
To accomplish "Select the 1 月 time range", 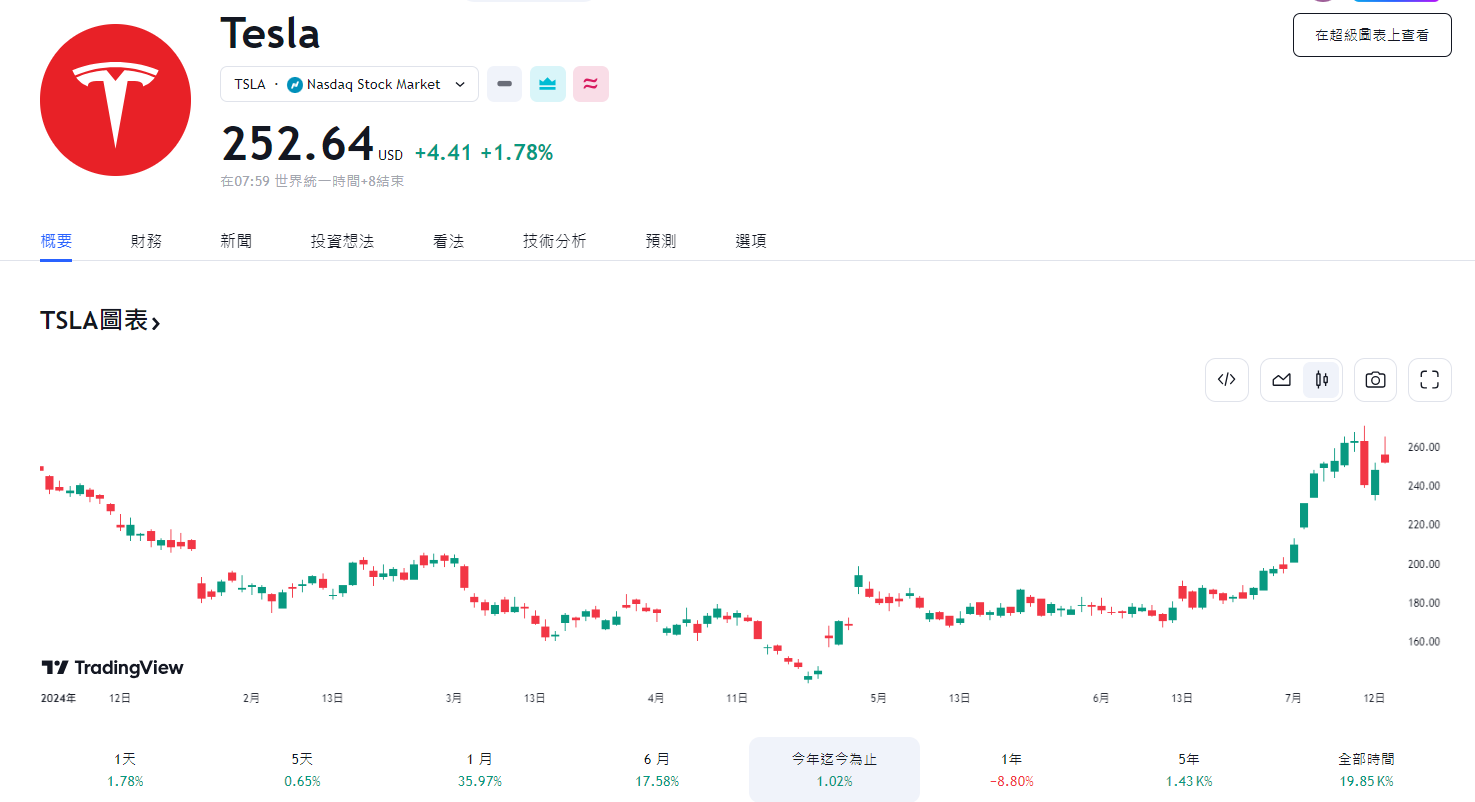I will tap(479, 769).
